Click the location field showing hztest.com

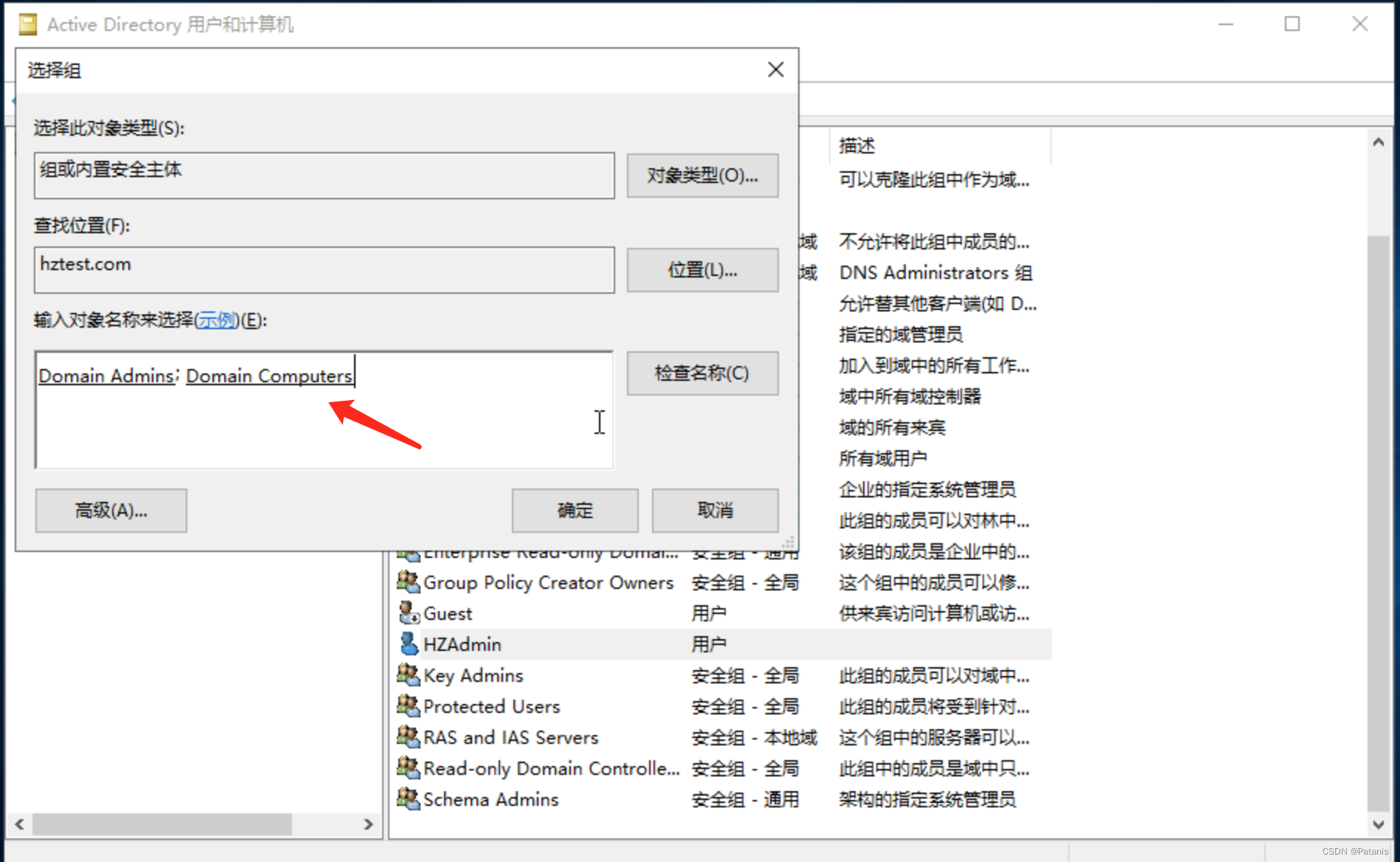[x=324, y=270]
